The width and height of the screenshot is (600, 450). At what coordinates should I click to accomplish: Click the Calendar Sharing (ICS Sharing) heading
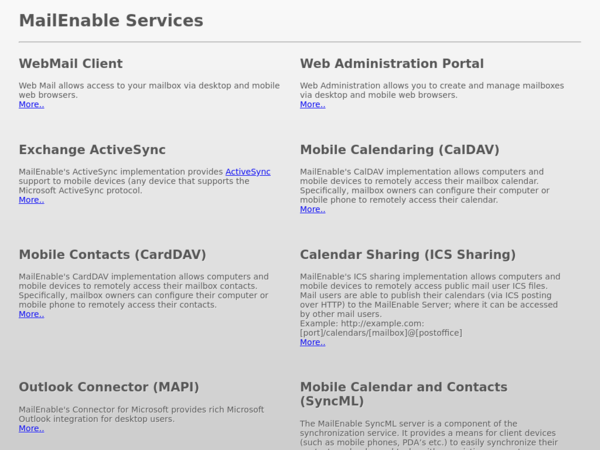click(x=408, y=254)
